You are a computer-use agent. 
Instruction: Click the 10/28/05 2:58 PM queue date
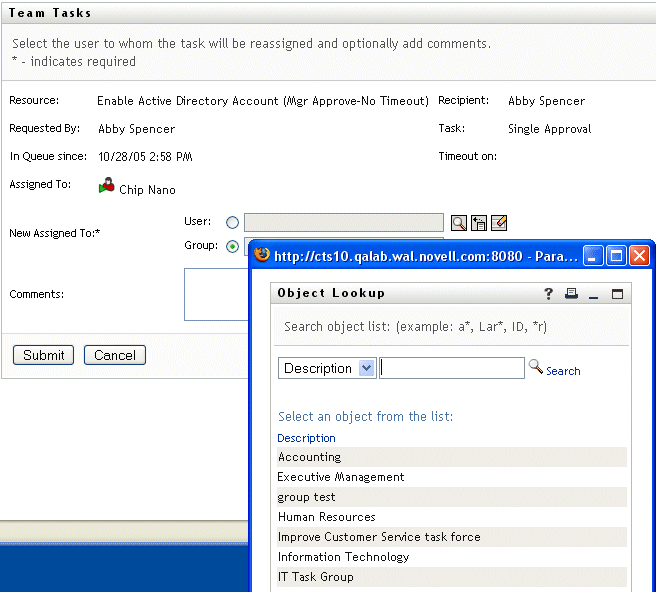pos(145,157)
